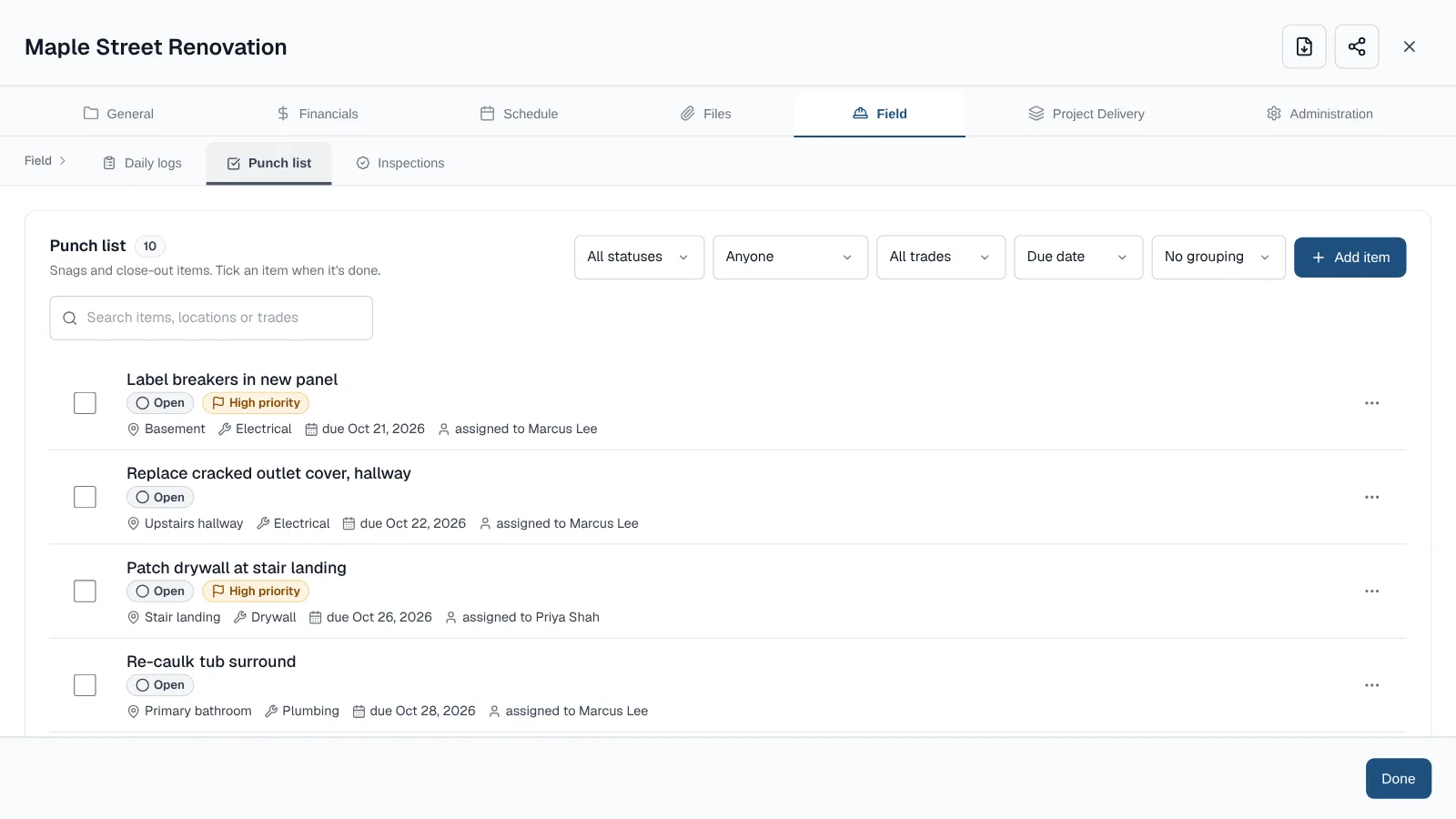Open more options for Label breakers item

click(1372, 403)
